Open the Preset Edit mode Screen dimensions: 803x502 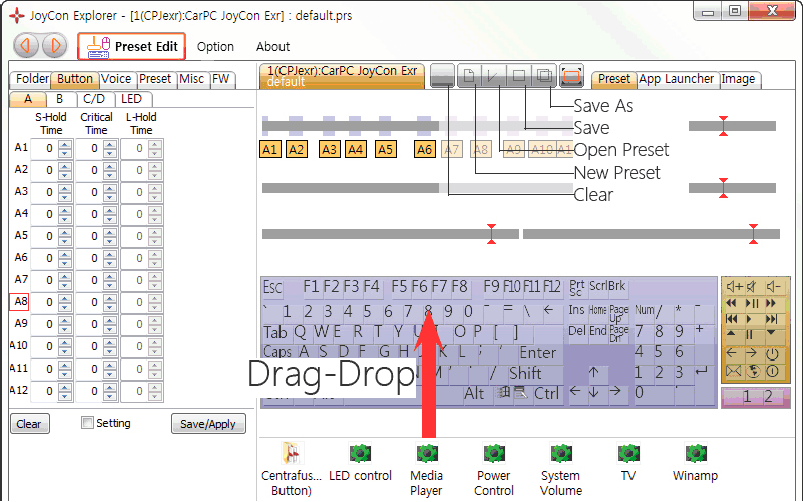[x=132, y=47]
